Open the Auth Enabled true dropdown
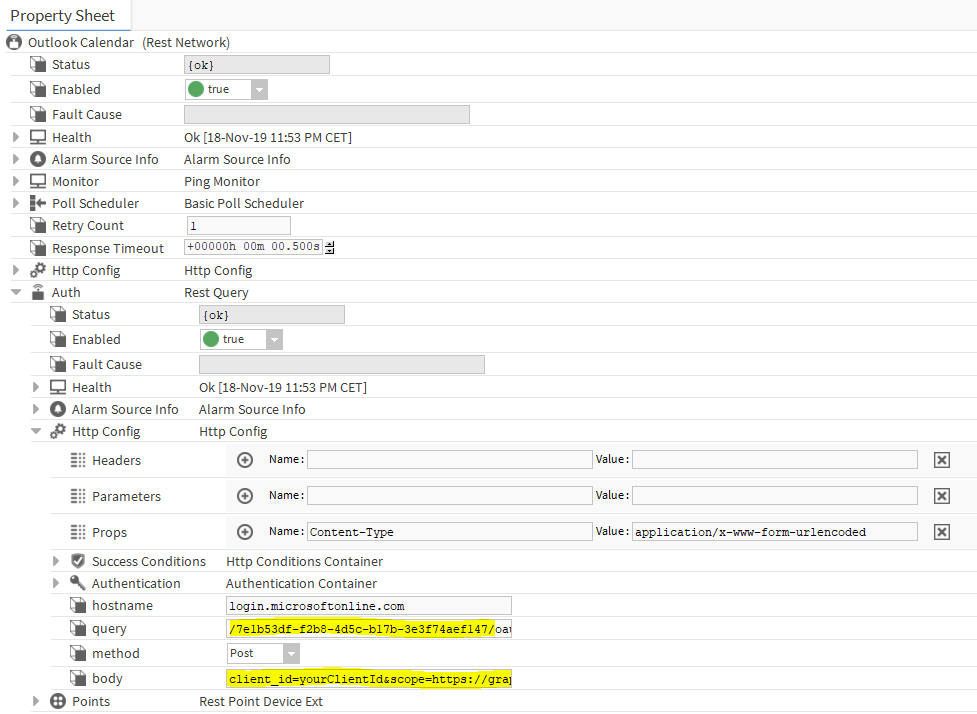The height and width of the screenshot is (714, 977). [x=274, y=339]
